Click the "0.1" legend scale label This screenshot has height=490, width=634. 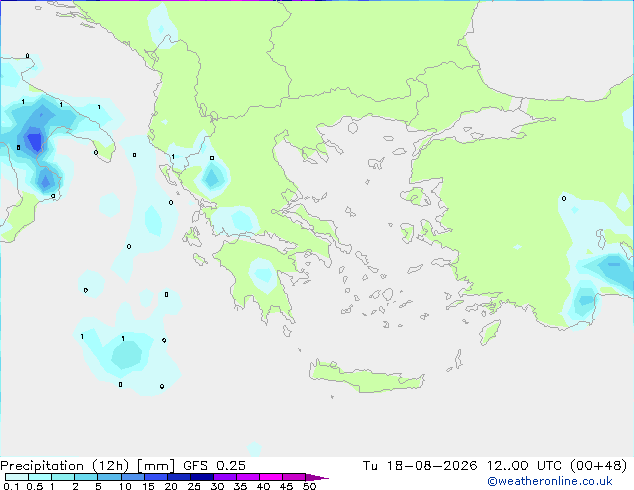[x=11, y=486]
